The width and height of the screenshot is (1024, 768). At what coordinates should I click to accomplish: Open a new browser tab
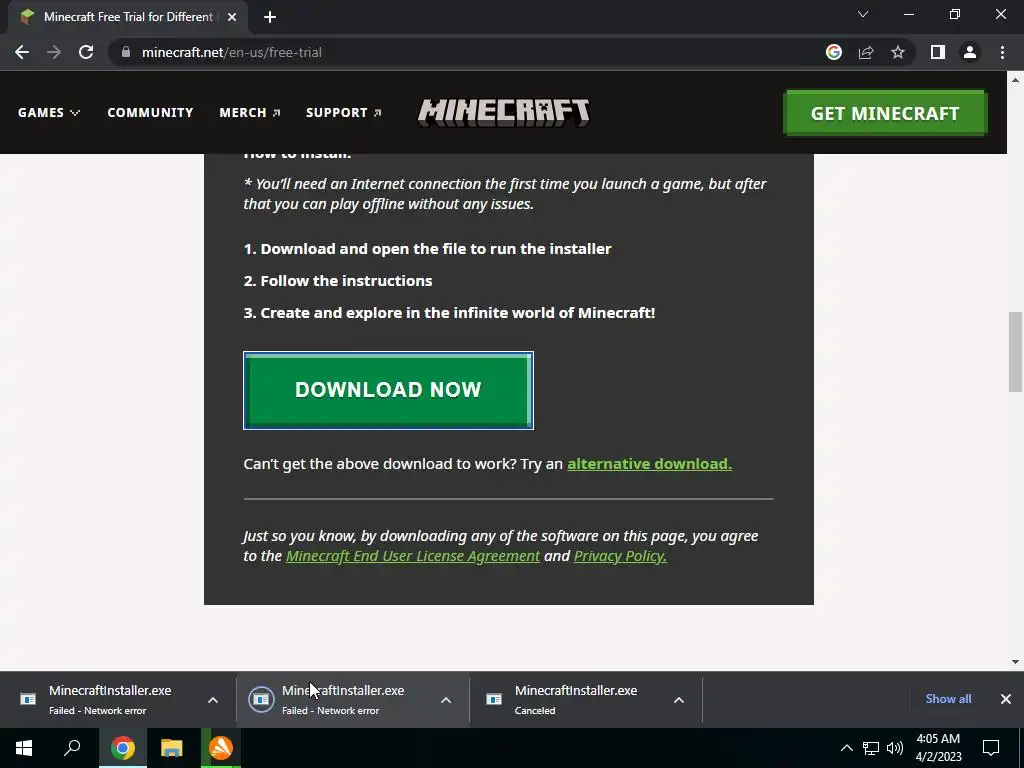(270, 17)
